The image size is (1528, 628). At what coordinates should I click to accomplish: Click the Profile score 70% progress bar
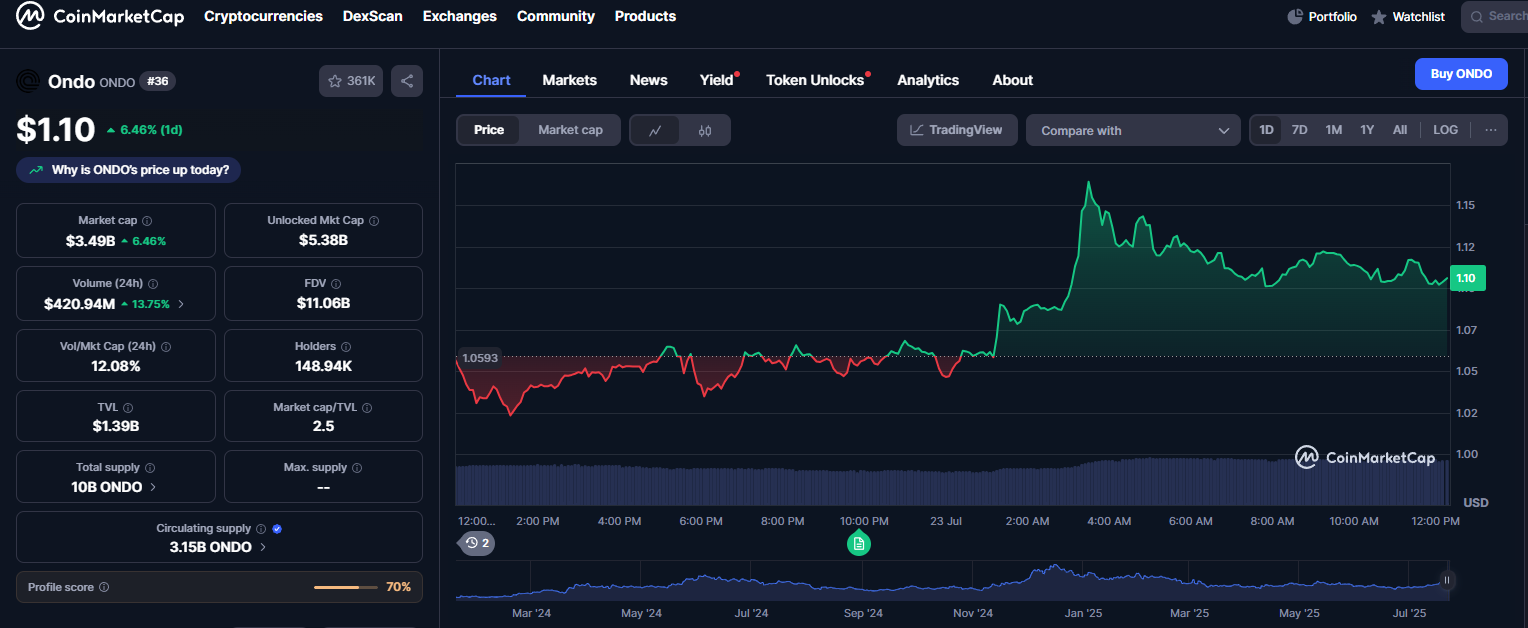pos(346,588)
